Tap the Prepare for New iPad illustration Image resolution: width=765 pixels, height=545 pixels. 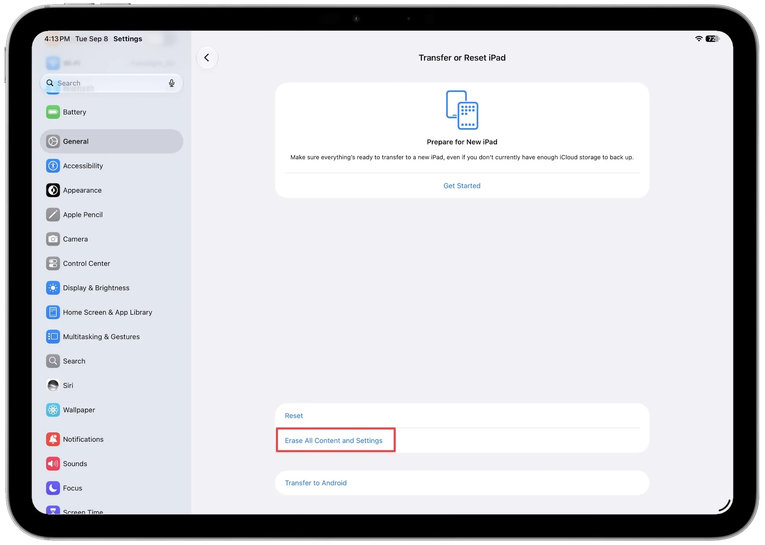tap(462, 110)
